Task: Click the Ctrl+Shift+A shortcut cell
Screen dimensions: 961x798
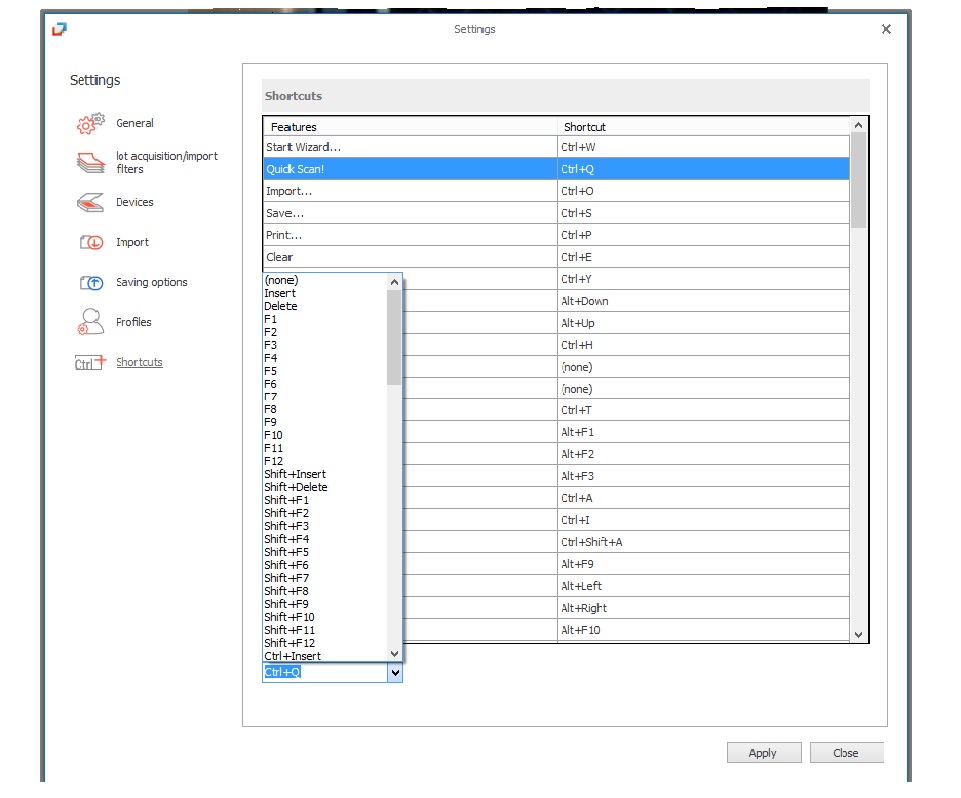Action: 704,542
